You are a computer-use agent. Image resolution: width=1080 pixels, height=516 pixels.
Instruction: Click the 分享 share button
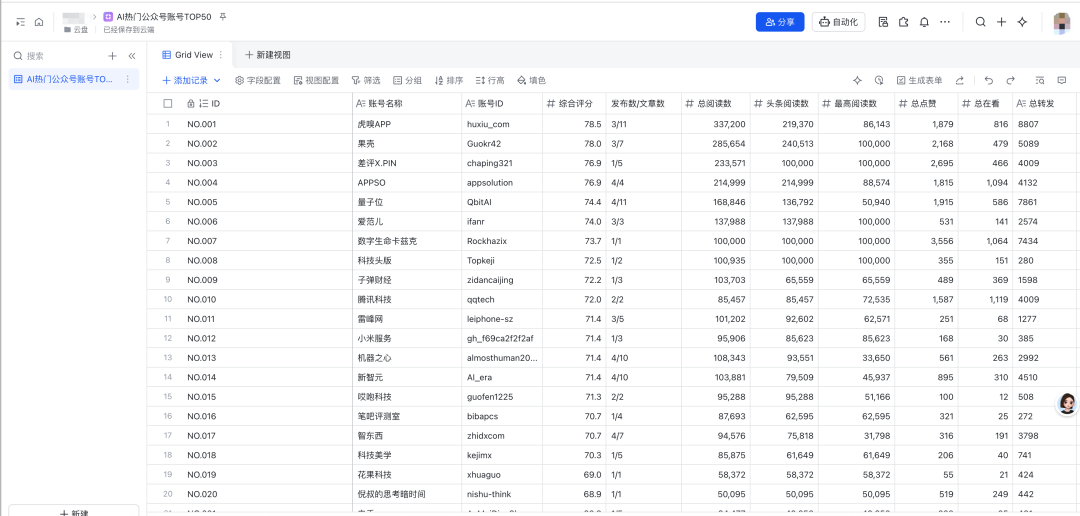(780, 22)
